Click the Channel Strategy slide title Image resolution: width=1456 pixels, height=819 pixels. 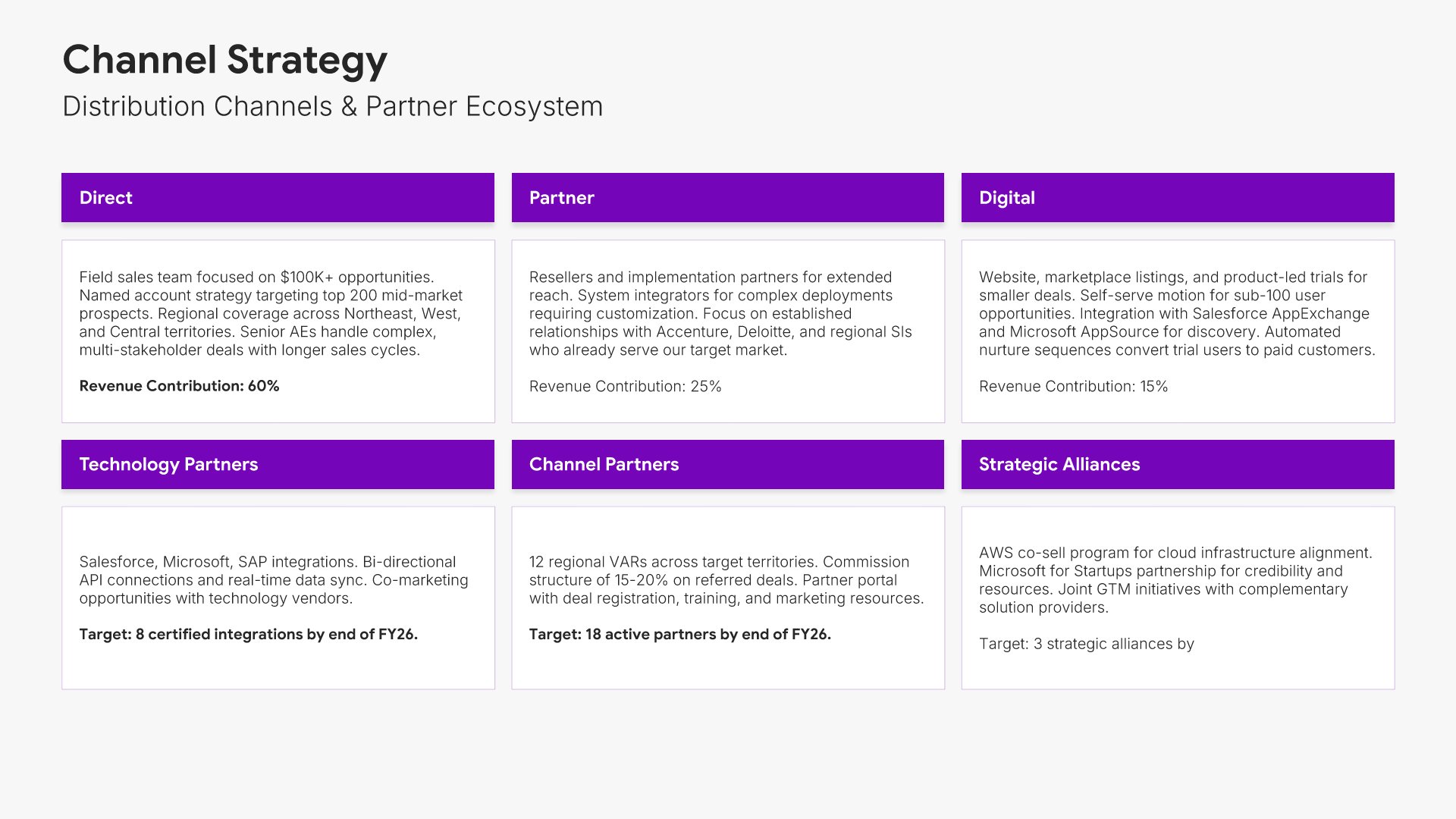224,60
